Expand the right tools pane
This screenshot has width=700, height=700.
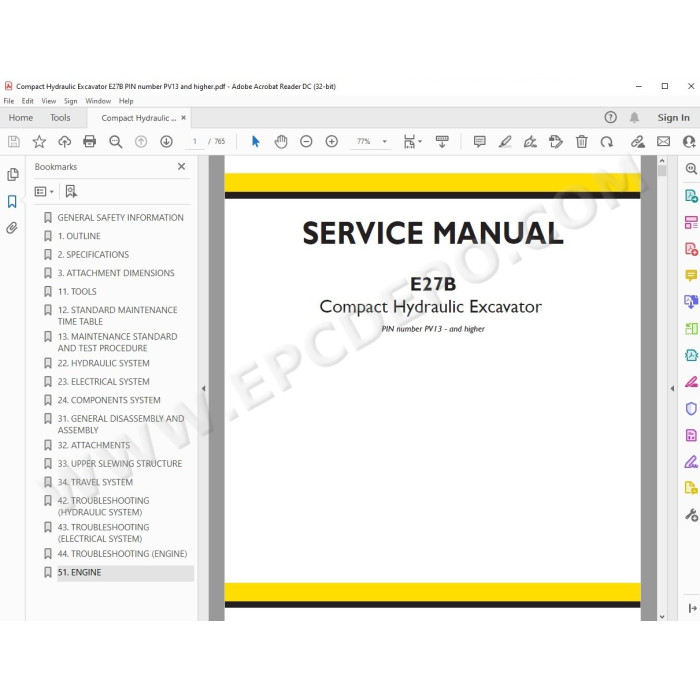point(692,608)
